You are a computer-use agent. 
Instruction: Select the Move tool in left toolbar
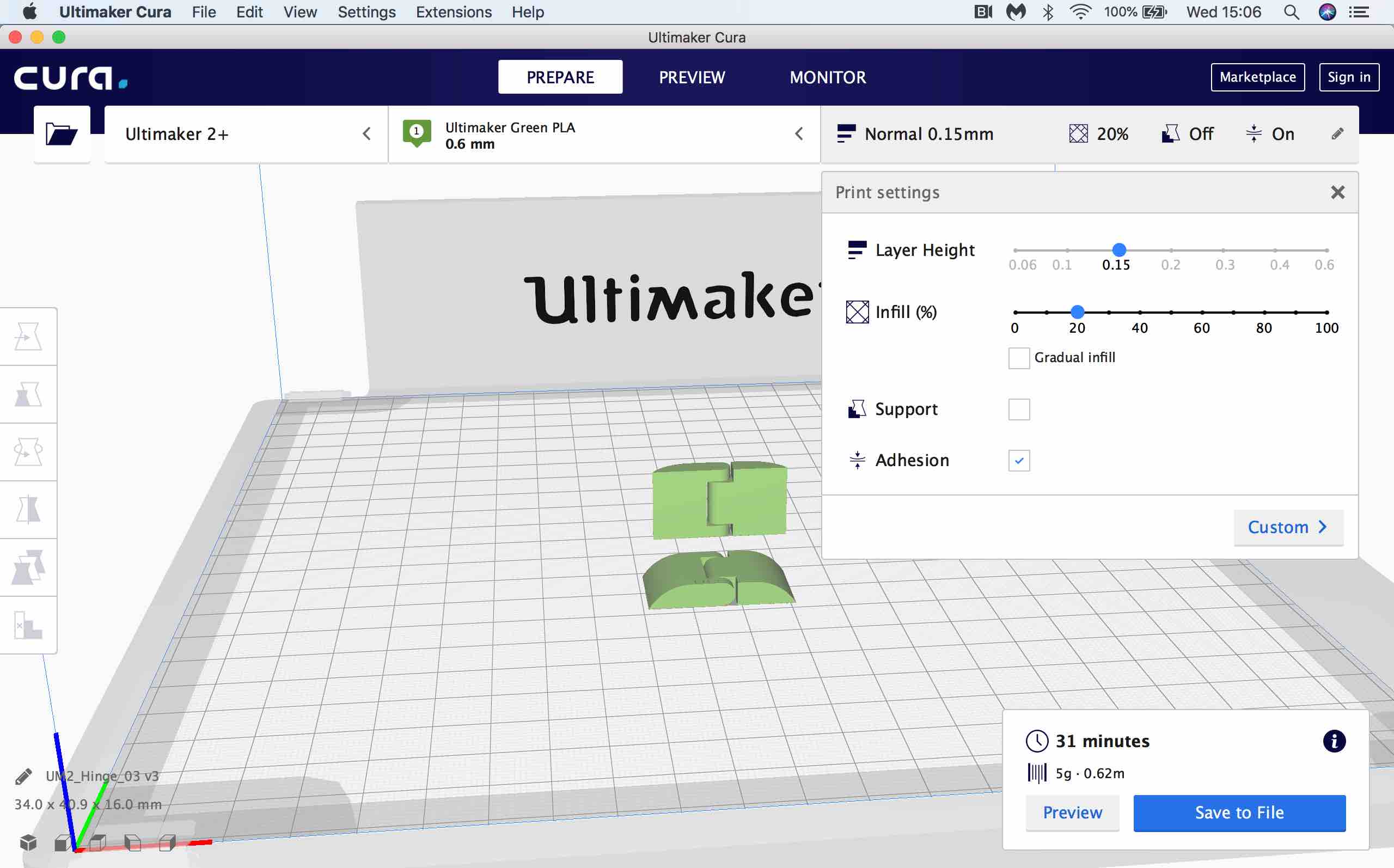point(28,337)
